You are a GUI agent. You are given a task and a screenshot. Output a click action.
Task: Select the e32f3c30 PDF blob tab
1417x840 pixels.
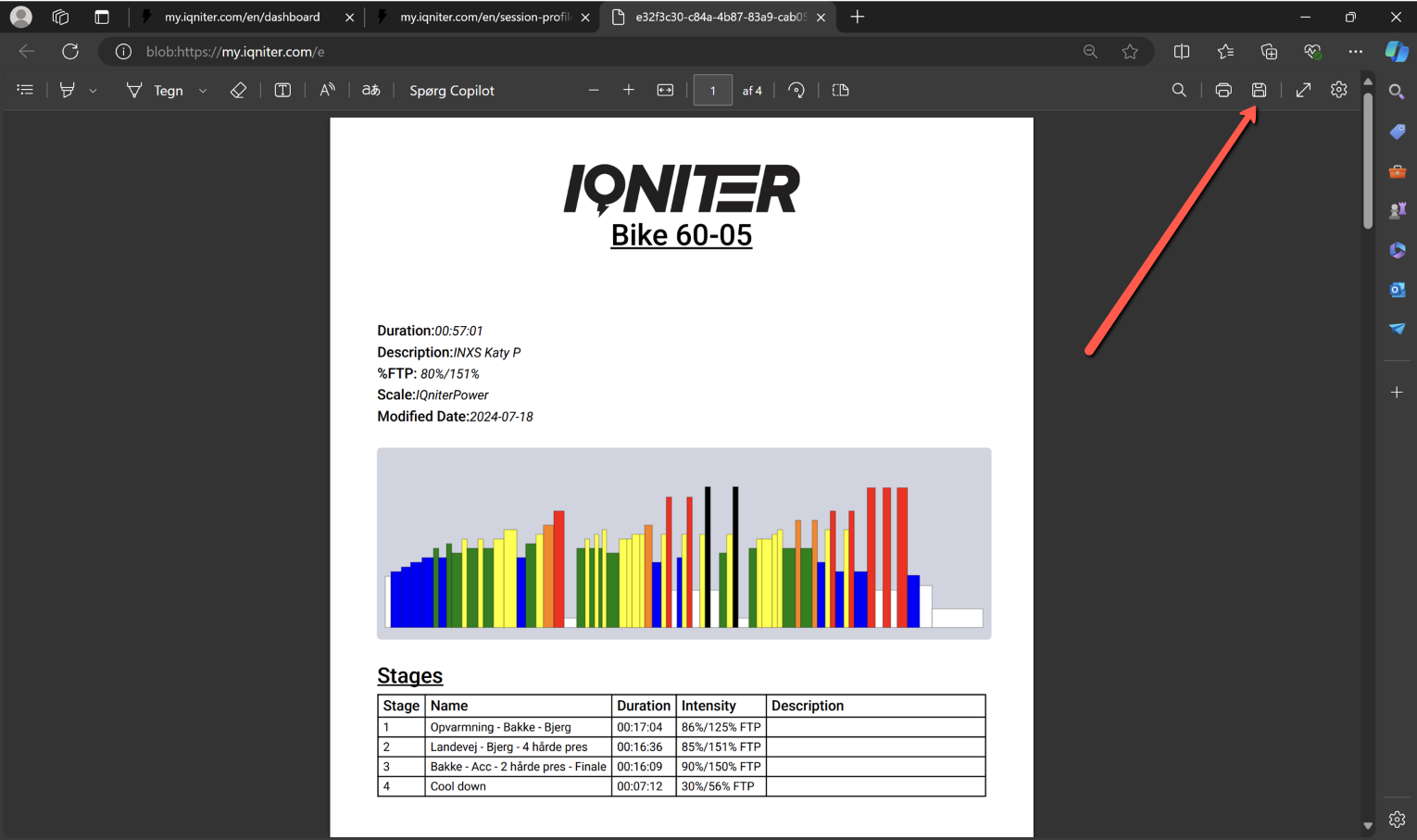tap(721, 17)
